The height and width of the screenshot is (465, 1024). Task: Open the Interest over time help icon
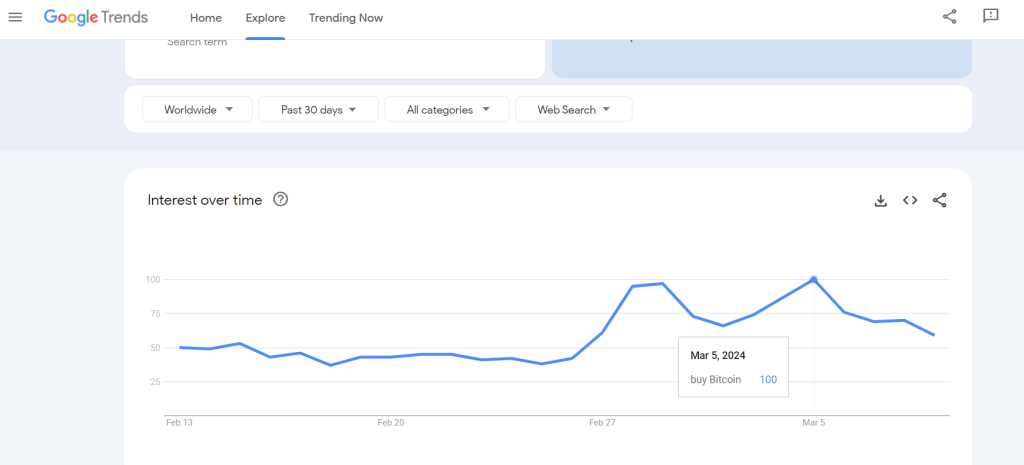click(281, 200)
